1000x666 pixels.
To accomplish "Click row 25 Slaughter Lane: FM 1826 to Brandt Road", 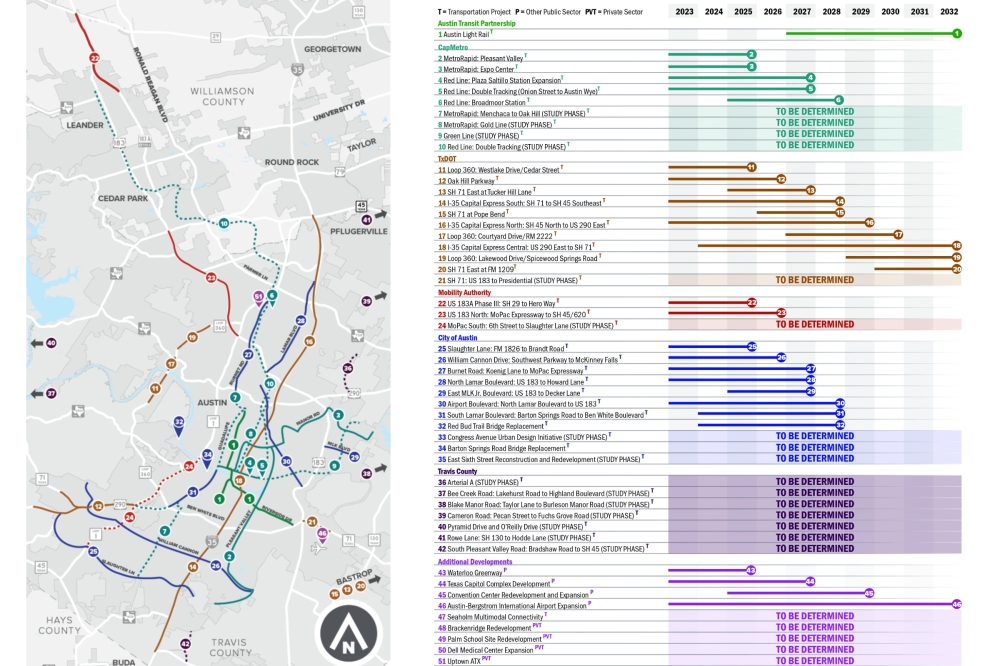I will [699, 349].
